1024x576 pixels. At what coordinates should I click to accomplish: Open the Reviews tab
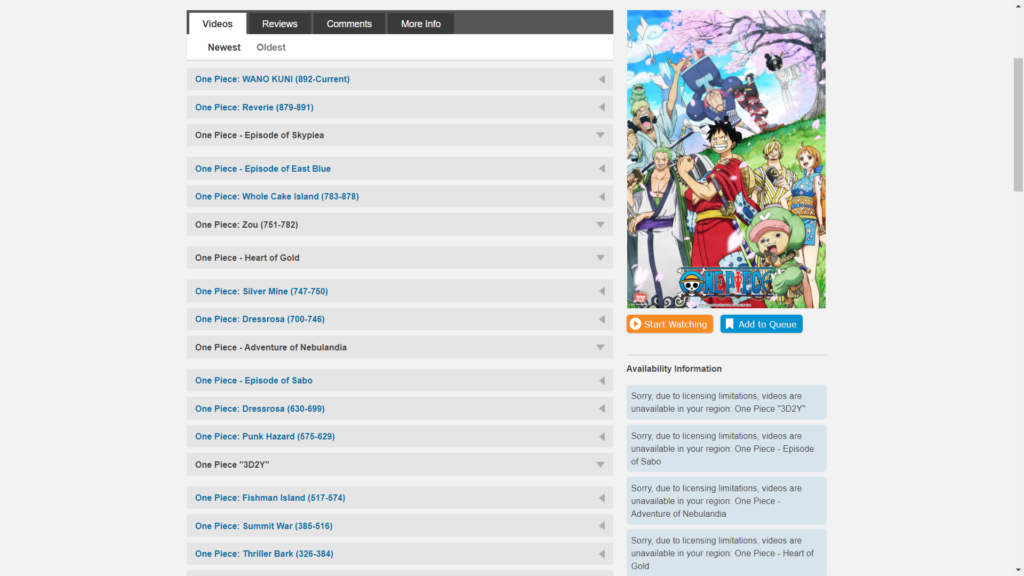click(x=280, y=24)
